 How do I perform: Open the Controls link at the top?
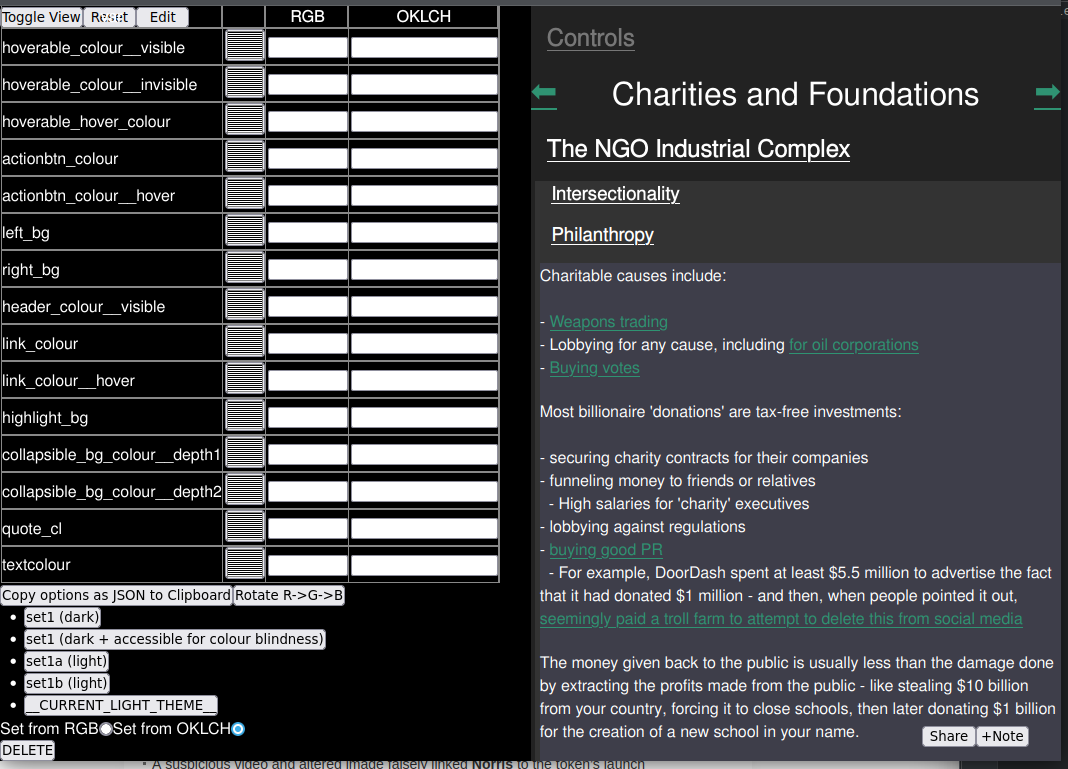590,38
